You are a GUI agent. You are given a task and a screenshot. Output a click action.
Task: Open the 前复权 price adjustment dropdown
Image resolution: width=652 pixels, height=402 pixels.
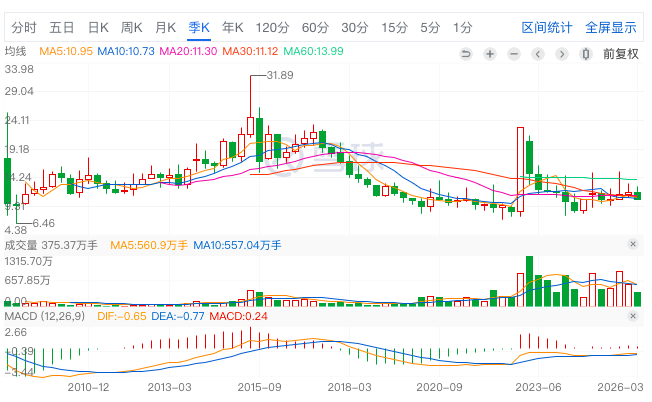[620, 54]
